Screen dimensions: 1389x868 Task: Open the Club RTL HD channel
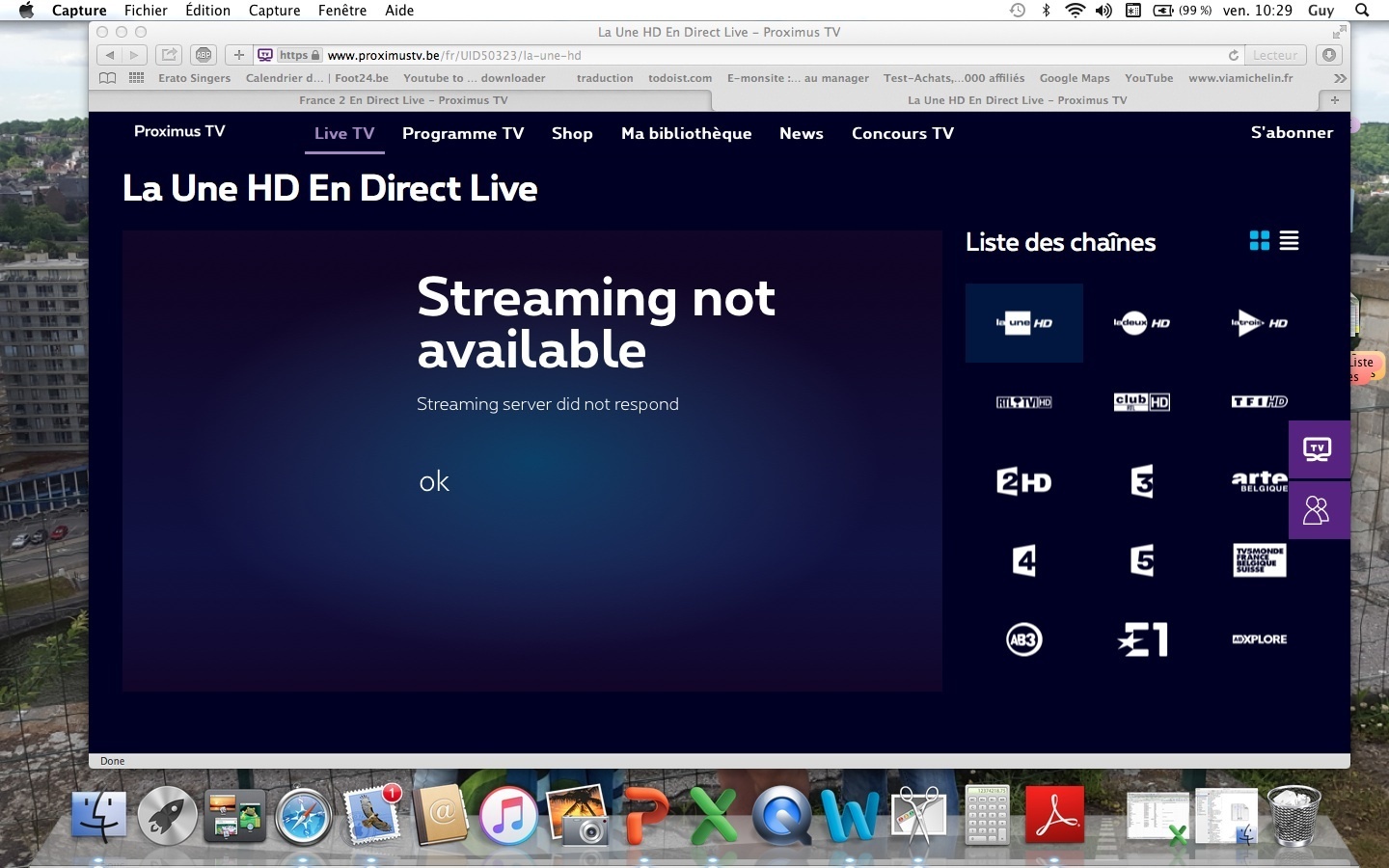(x=1142, y=402)
